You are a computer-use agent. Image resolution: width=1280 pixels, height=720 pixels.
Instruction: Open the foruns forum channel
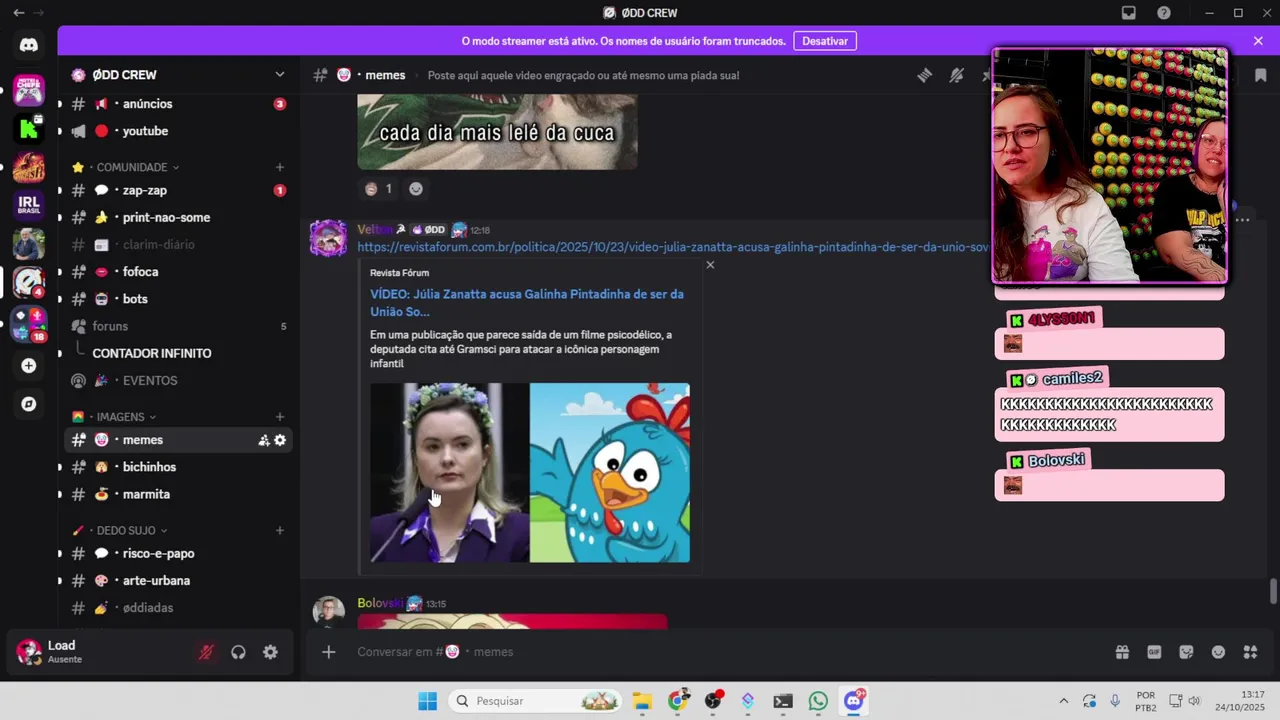178,326
